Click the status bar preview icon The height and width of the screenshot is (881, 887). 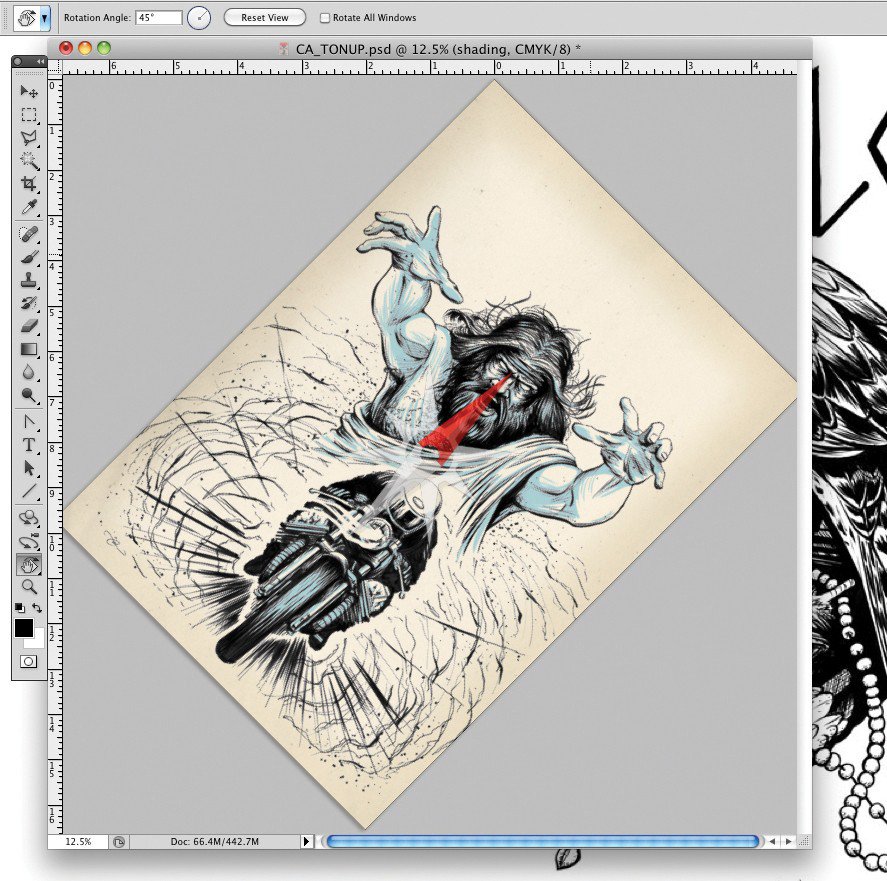[x=119, y=842]
